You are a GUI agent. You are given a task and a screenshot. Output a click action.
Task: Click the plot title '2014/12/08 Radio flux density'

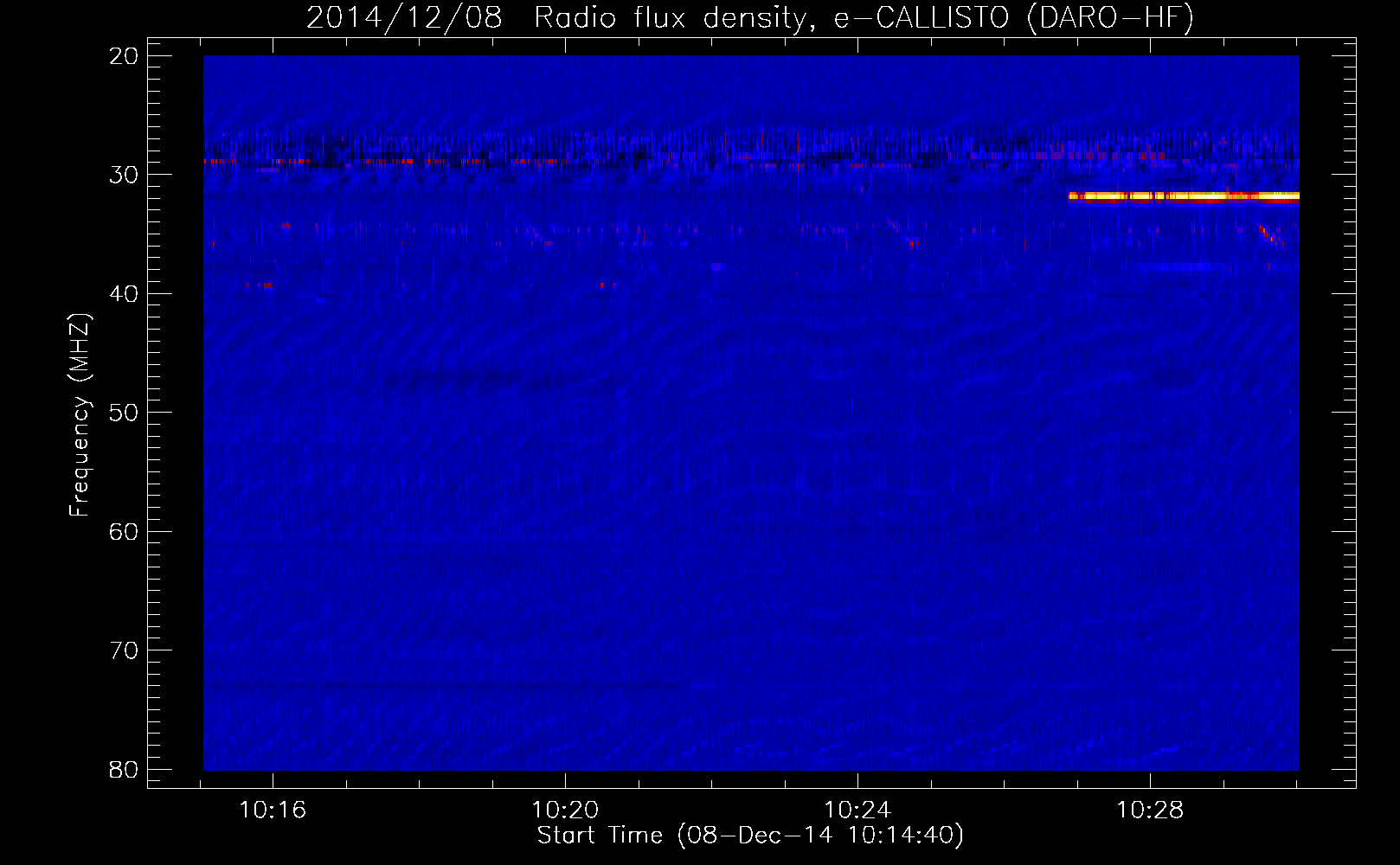click(x=563, y=18)
